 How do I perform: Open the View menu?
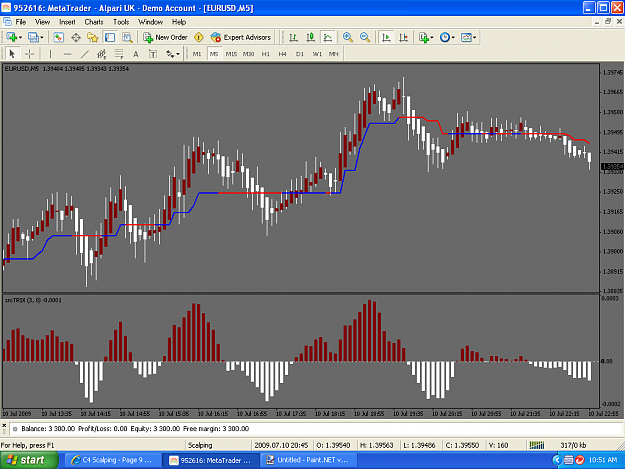[42, 22]
